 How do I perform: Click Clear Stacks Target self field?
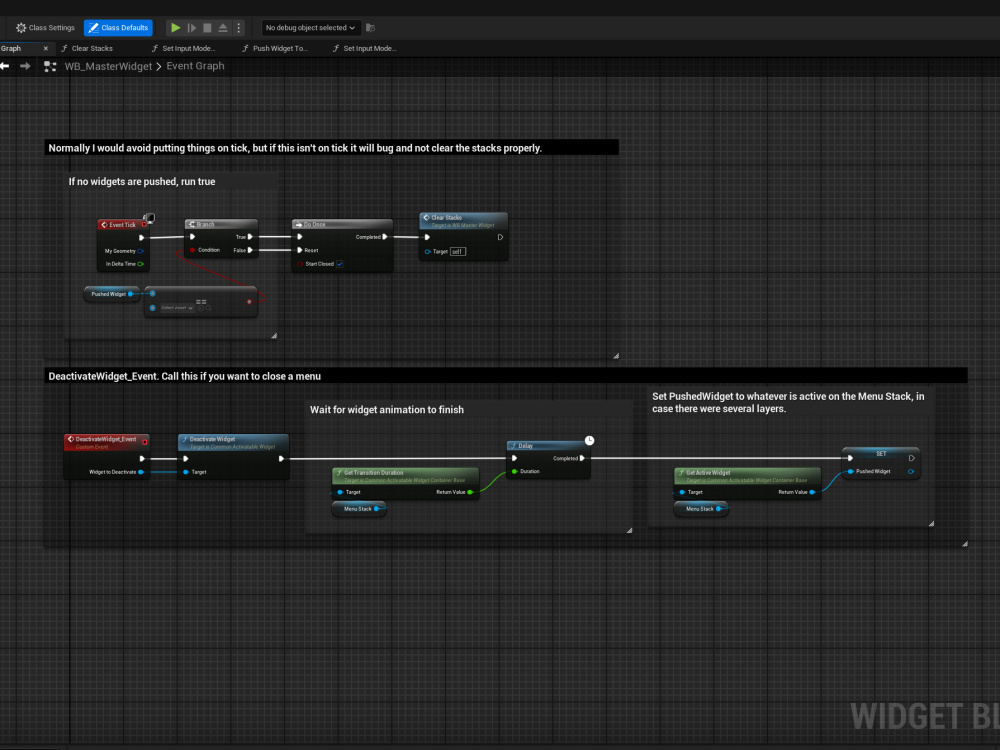click(x=457, y=251)
